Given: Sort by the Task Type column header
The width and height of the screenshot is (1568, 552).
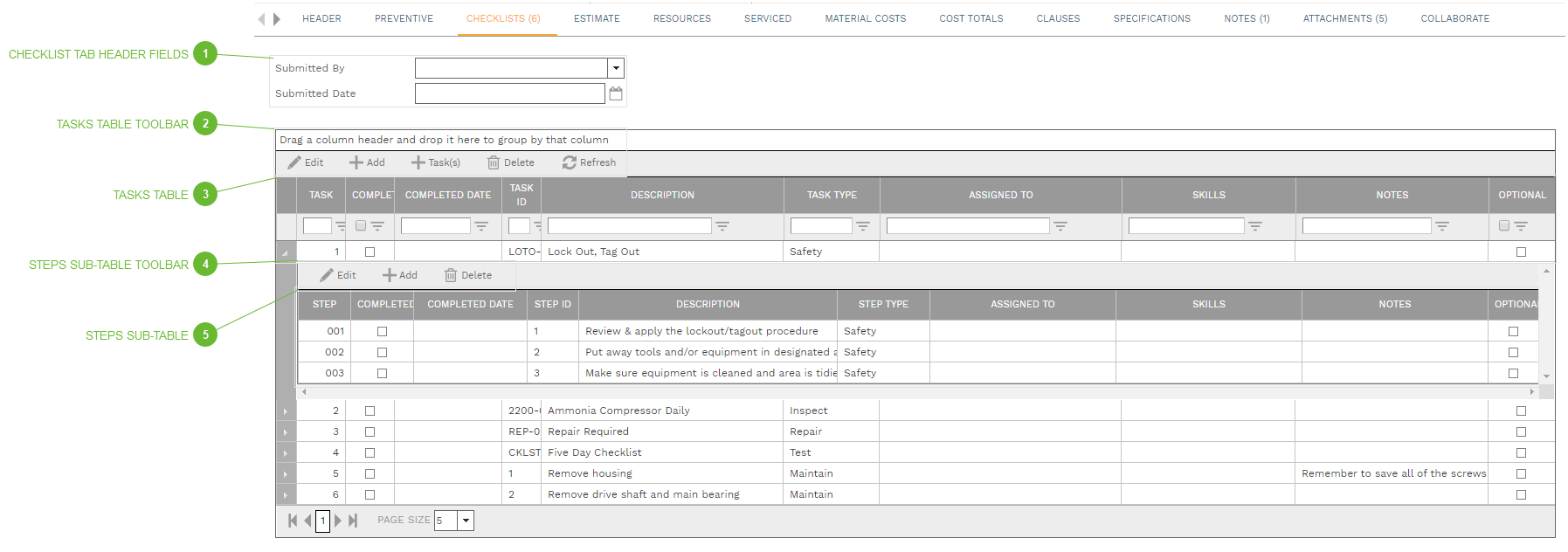Looking at the screenshot, I should pyautogui.click(x=832, y=195).
